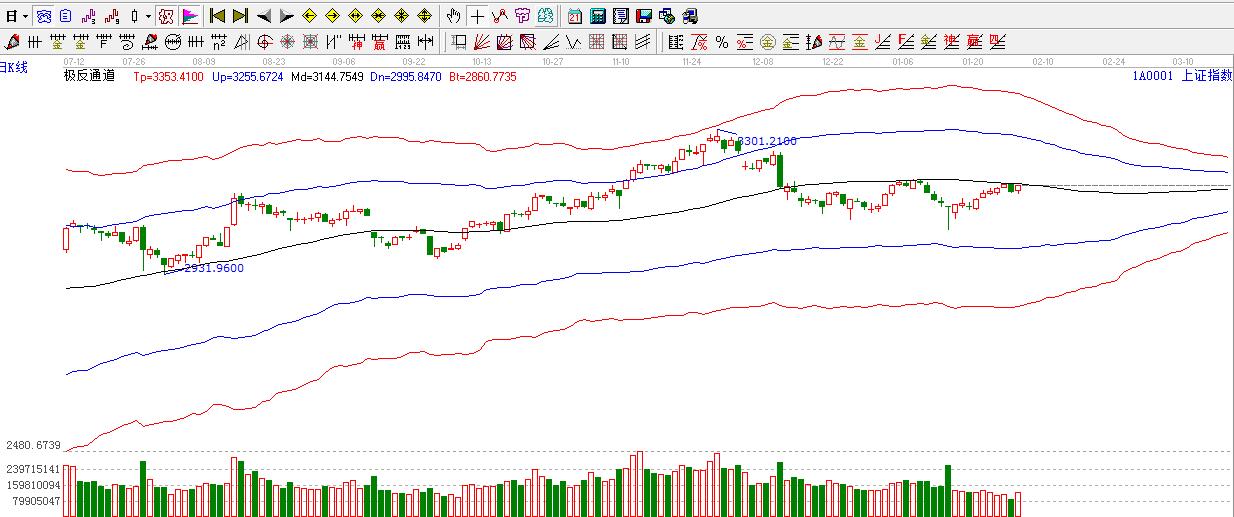Click the yellow right-arrow diamond icon

click(x=332, y=16)
